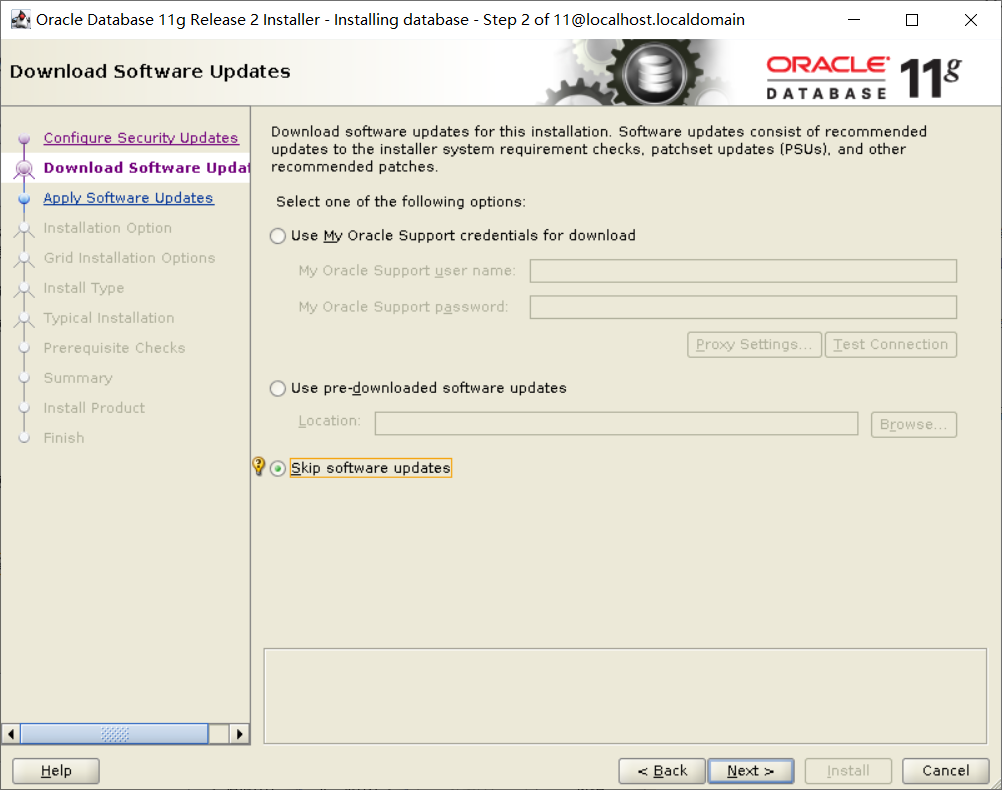Click the Test Connection button
Screen dimensions: 1002x790
click(891, 345)
